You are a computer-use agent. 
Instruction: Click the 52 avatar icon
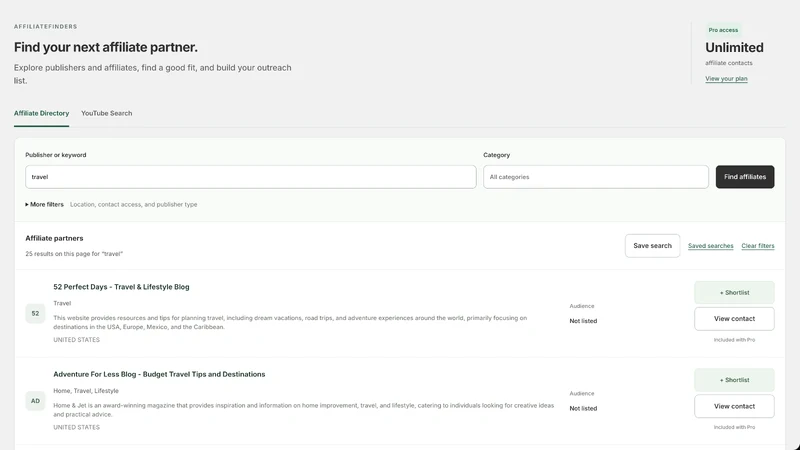35,313
